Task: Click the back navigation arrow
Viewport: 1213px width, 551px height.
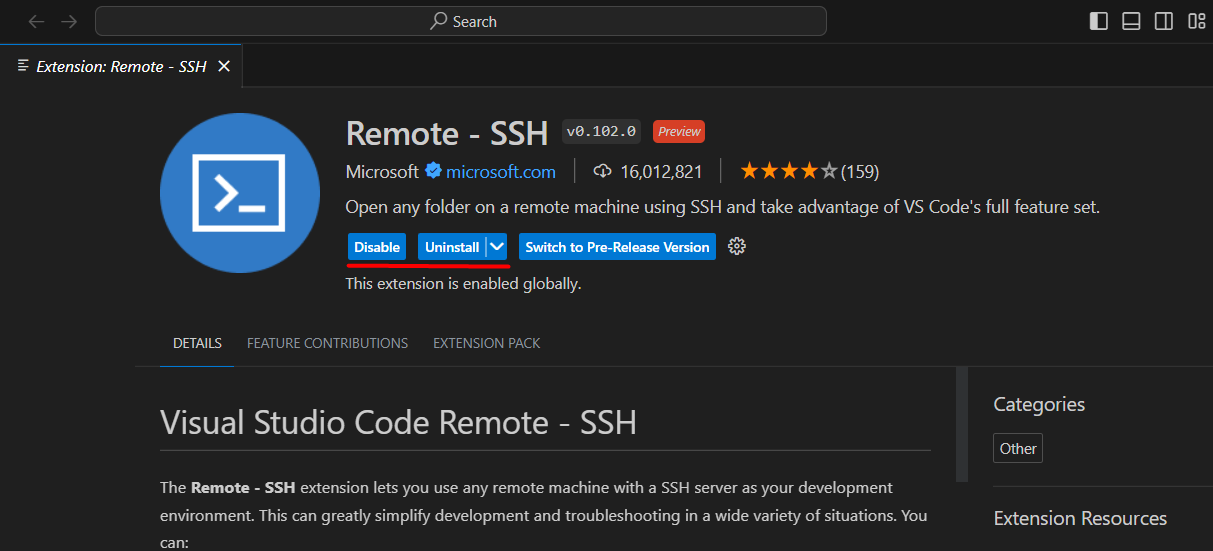Action: coord(37,21)
